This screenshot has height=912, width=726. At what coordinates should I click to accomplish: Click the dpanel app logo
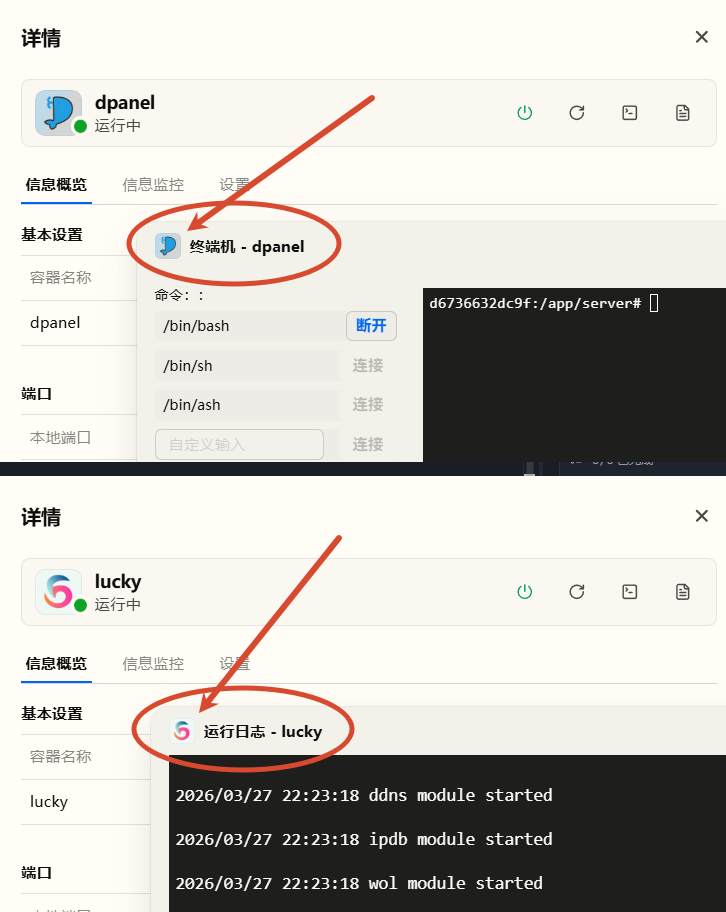tap(58, 113)
